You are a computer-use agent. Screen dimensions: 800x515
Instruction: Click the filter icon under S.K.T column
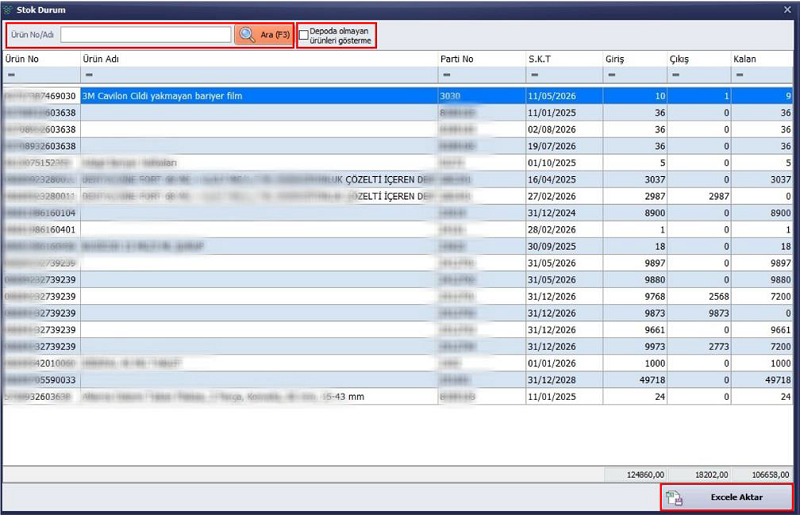click(534, 76)
